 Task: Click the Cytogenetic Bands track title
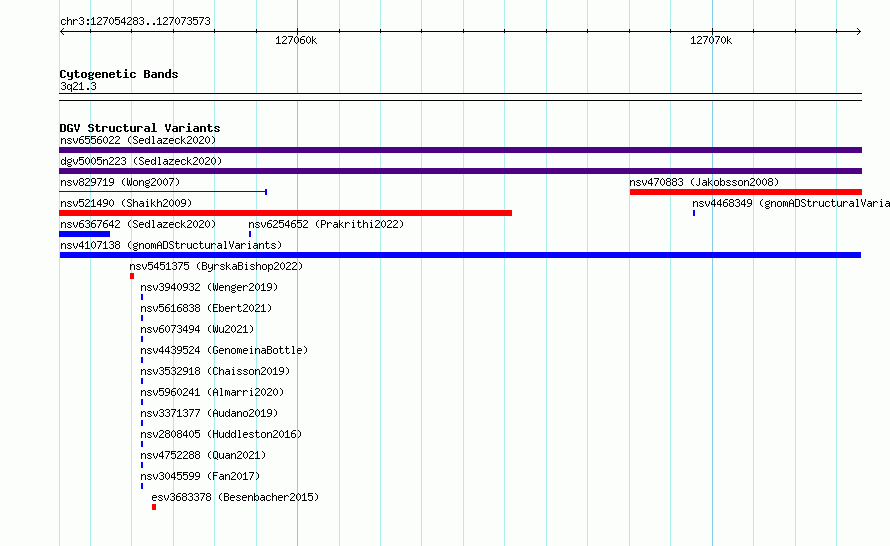(119, 74)
